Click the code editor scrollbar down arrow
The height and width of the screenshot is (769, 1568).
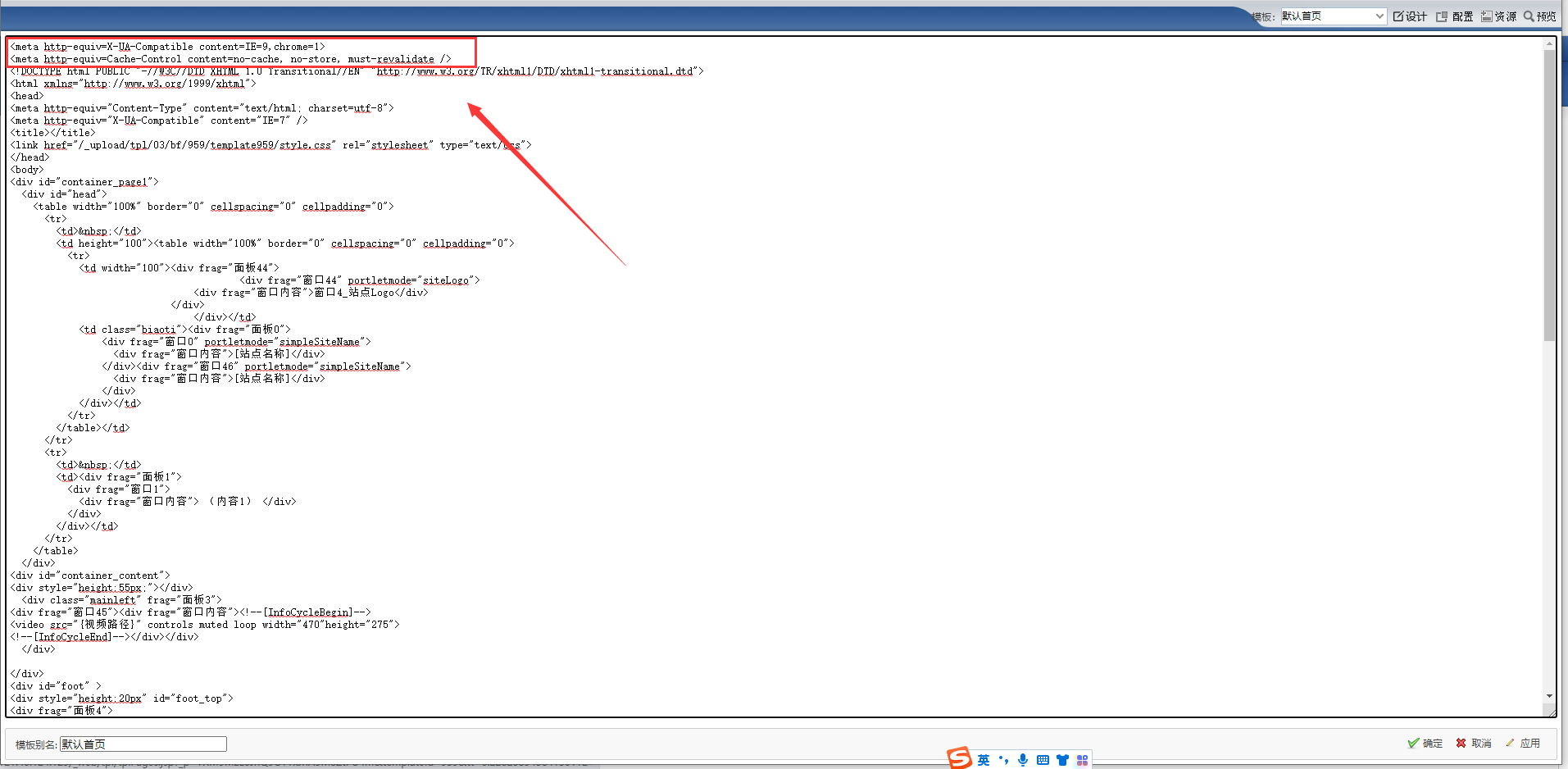[x=1549, y=696]
